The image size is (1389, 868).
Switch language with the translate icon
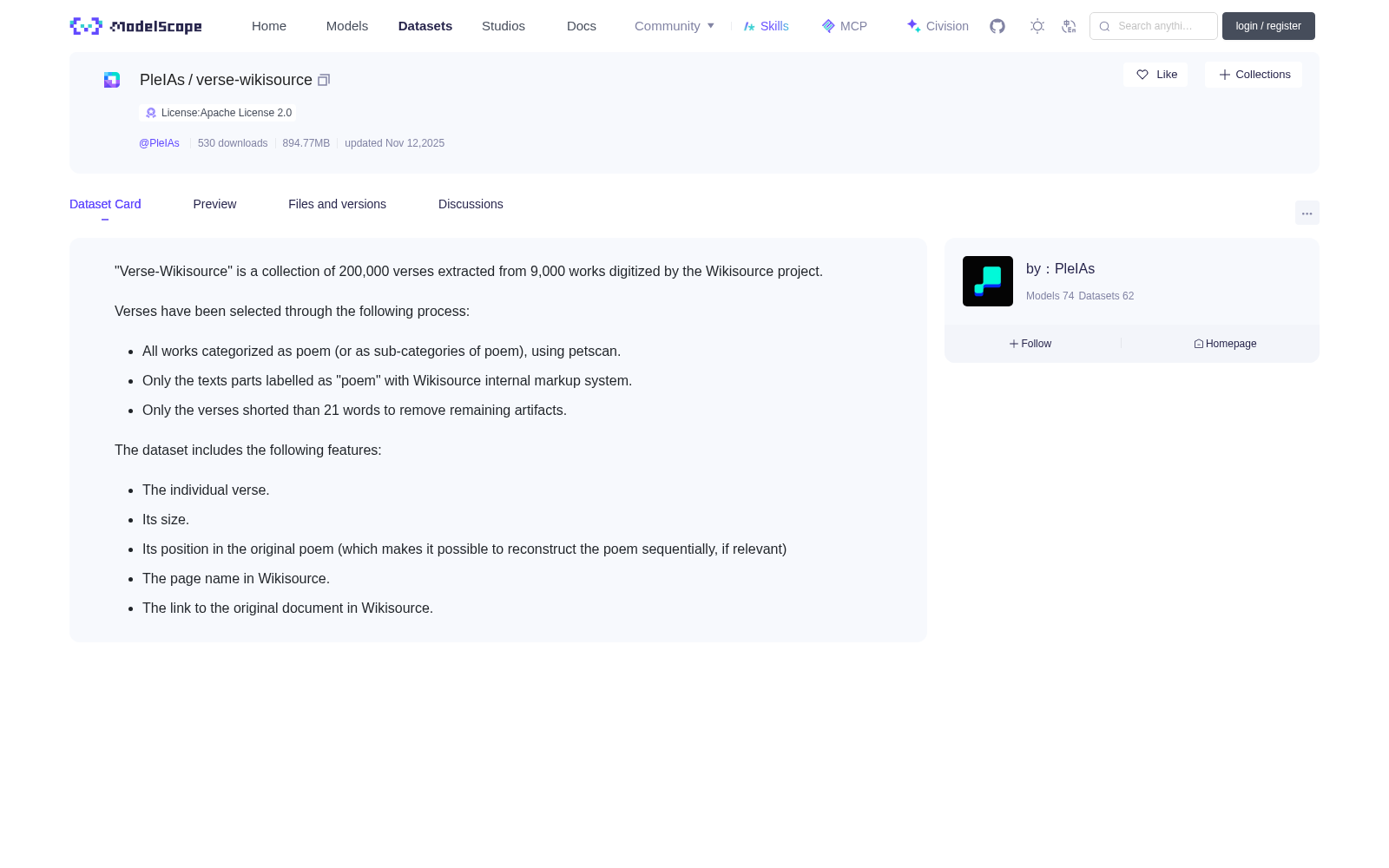(x=1069, y=26)
